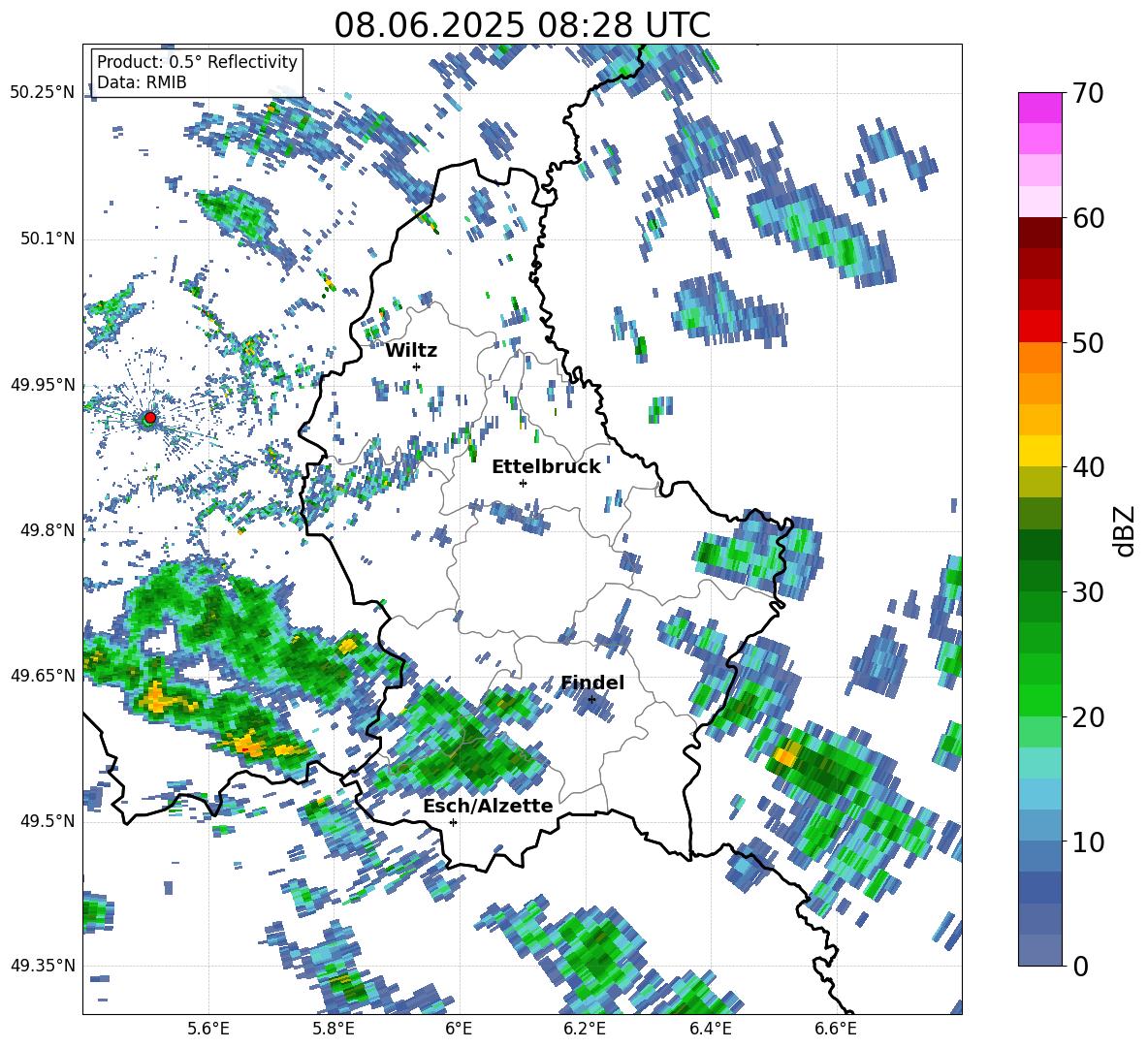Click the 5.8°E longitude label
1148x1048 pixels.
click(334, 1029)
